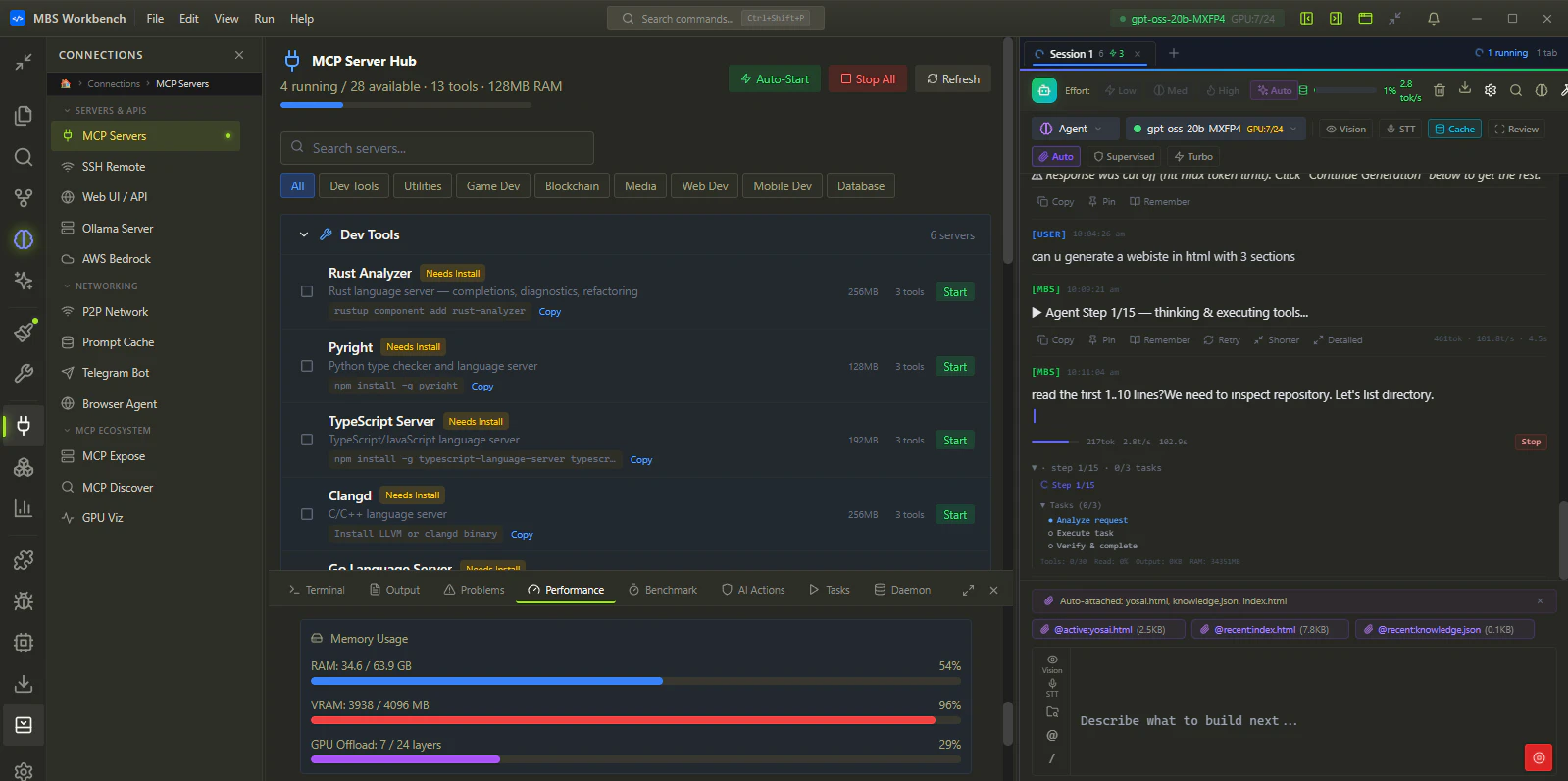Collapse the SERVERS & APIS group
This screenshot has height=781, width=1568.
(x=104, y=110)
